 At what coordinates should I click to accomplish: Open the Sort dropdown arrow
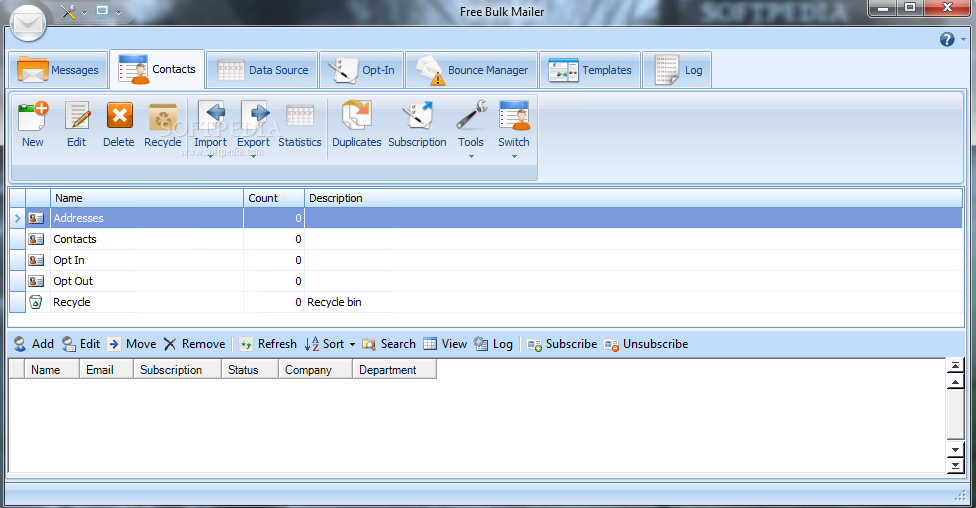pos(352,344)
